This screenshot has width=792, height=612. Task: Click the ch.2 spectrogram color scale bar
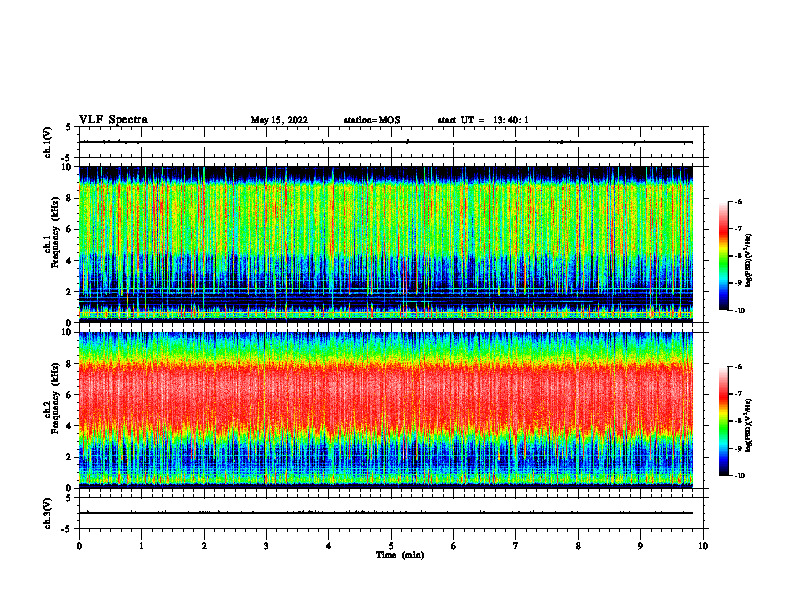(723, 421)
